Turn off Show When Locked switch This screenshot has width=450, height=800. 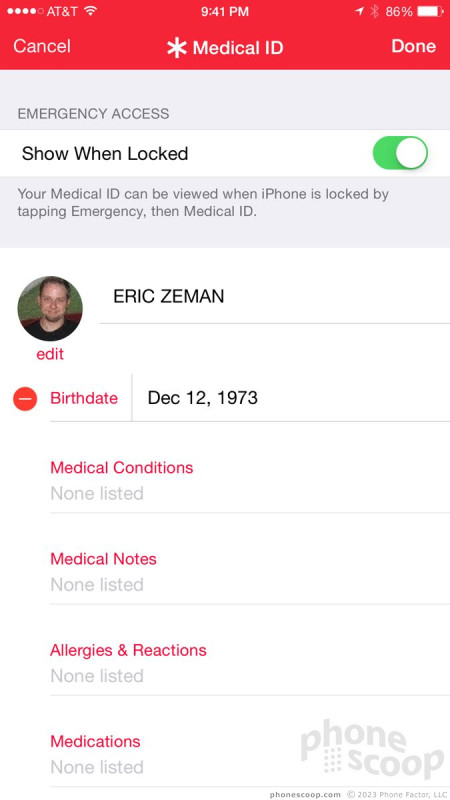click(x=400, y=153)
